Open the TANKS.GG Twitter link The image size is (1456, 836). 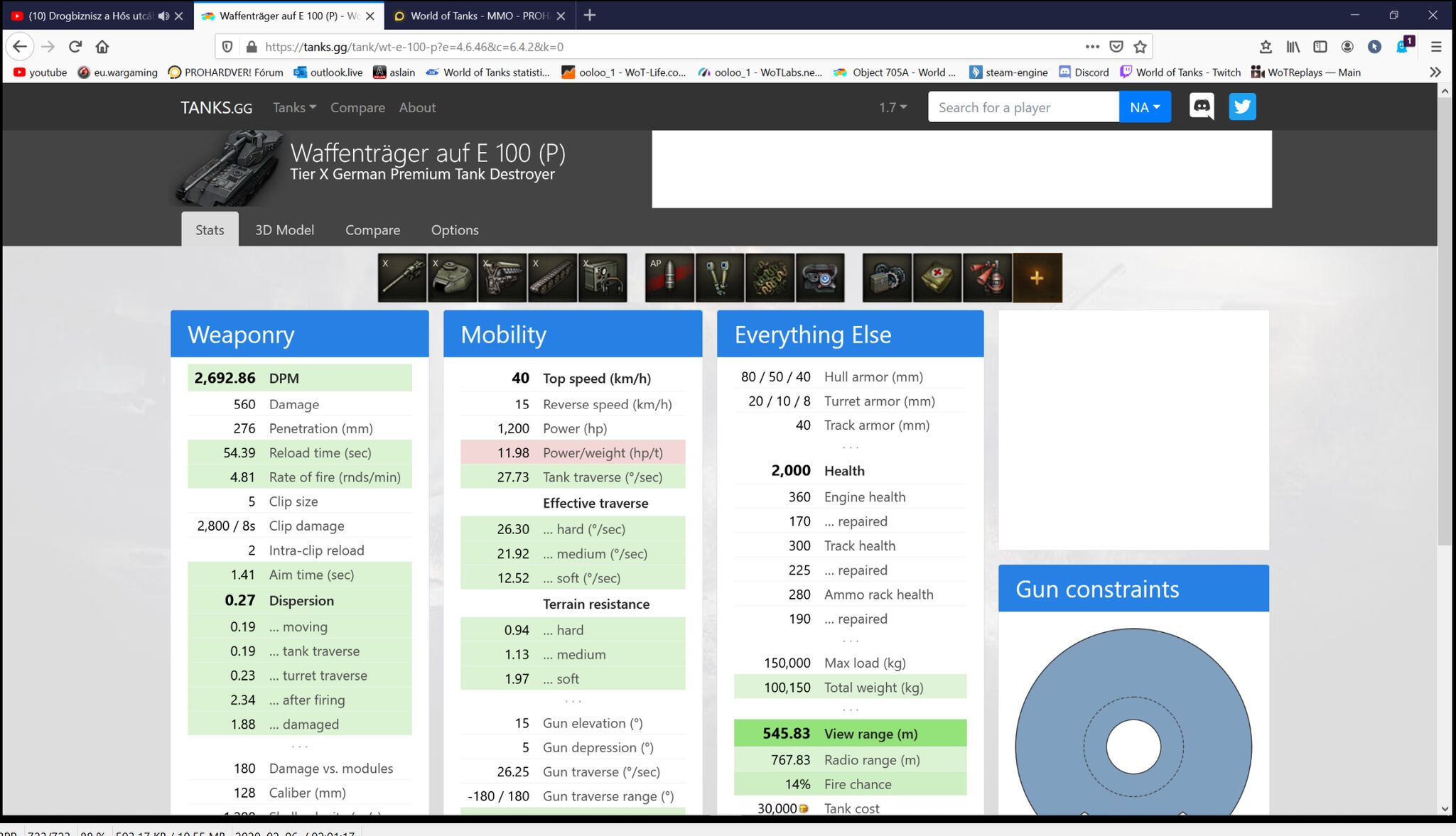(1242, 107)
